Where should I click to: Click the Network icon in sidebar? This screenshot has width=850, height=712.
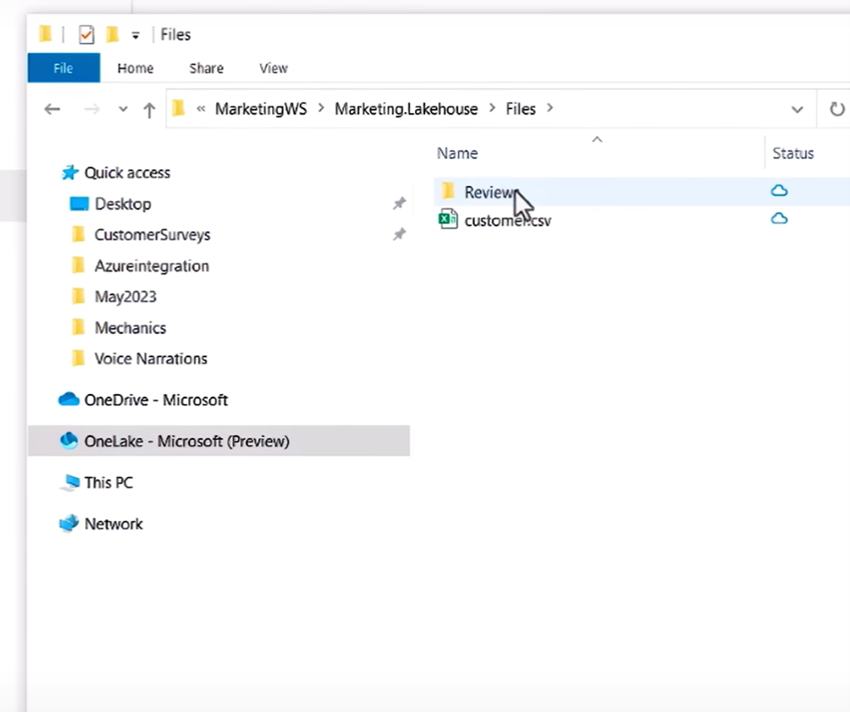pos(69,523)
